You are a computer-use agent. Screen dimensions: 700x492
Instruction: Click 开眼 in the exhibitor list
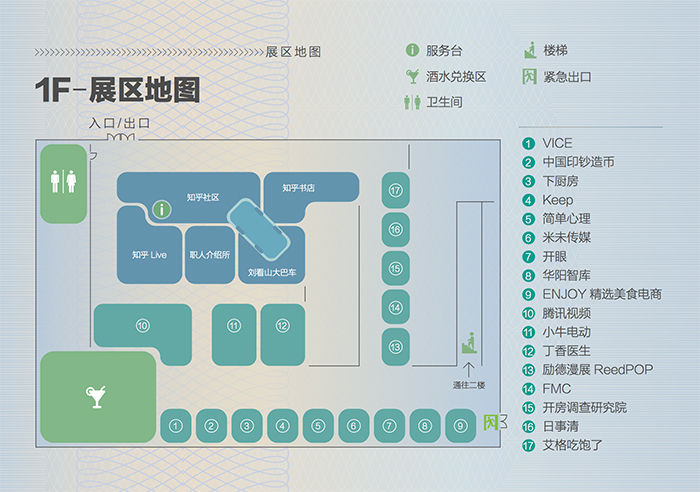click(x=554, y=257)
